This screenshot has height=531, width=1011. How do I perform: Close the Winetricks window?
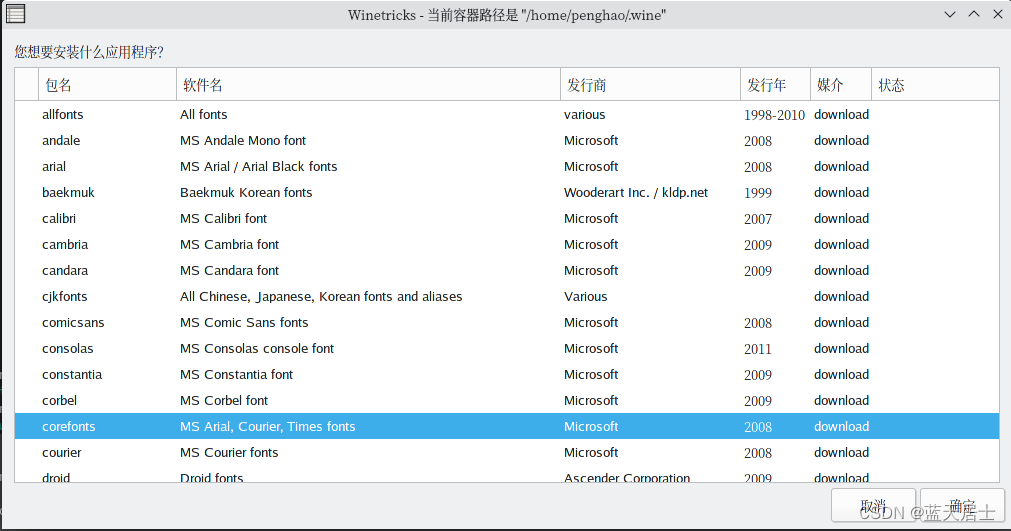[997, 14]
